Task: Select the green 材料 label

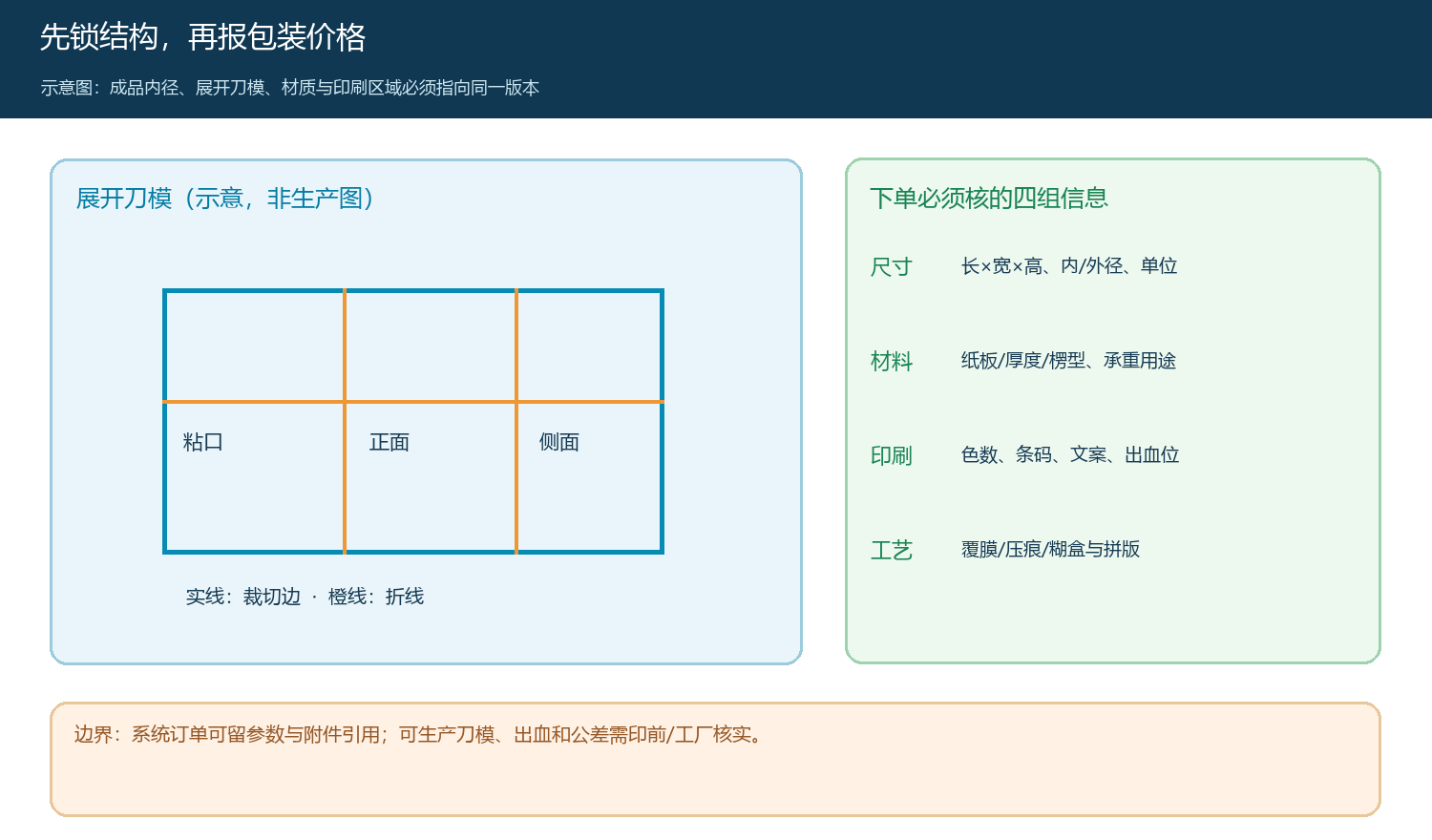Action: coord(892,362)
